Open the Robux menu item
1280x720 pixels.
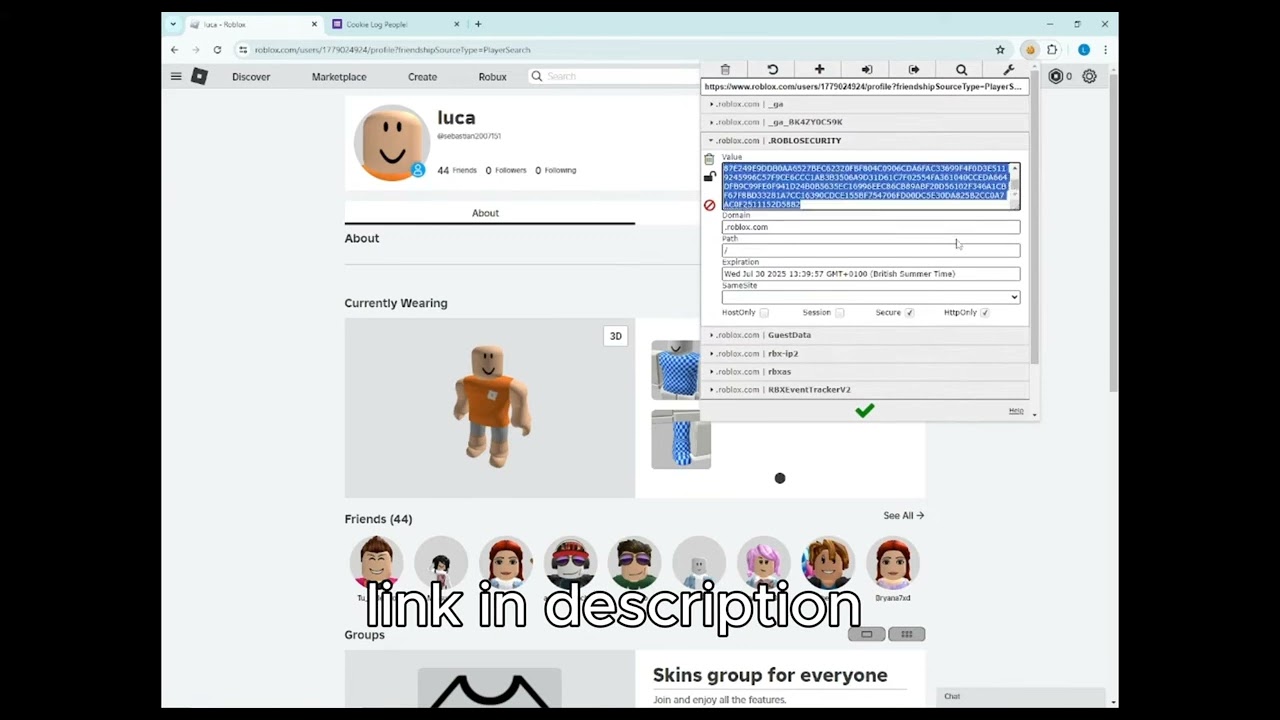tap(492, 76)
